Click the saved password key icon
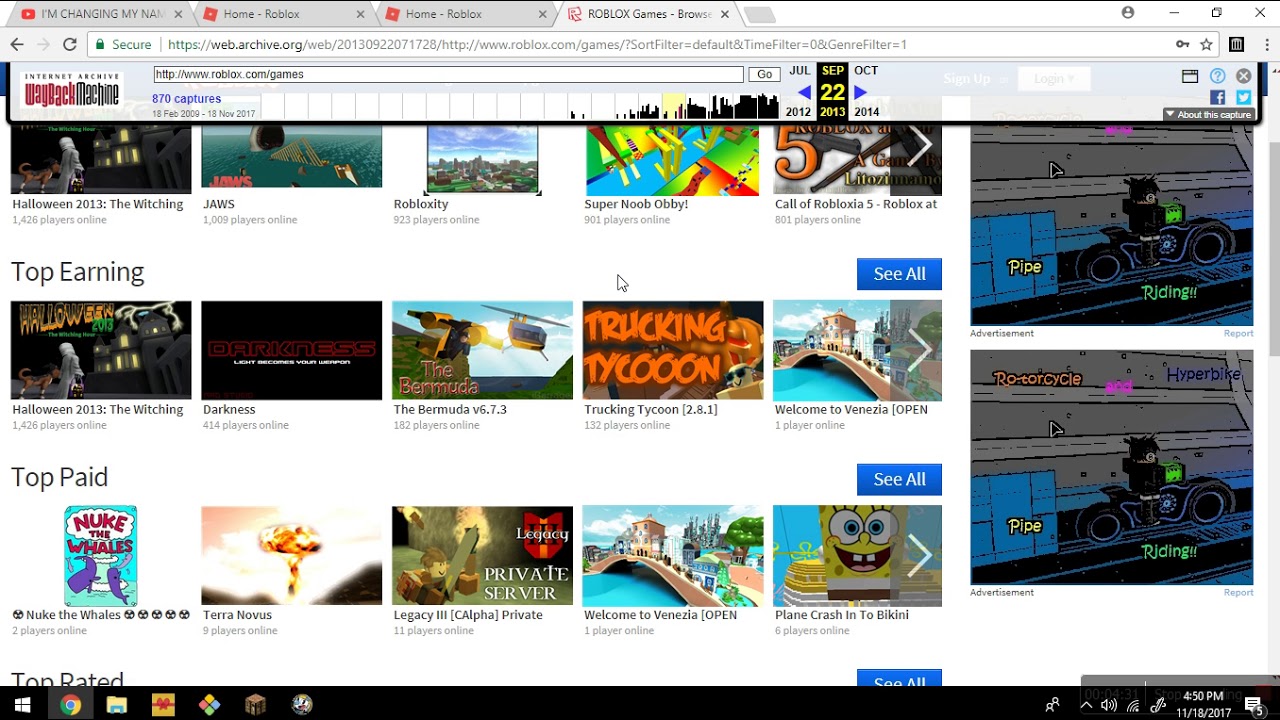 (1182, 44)
